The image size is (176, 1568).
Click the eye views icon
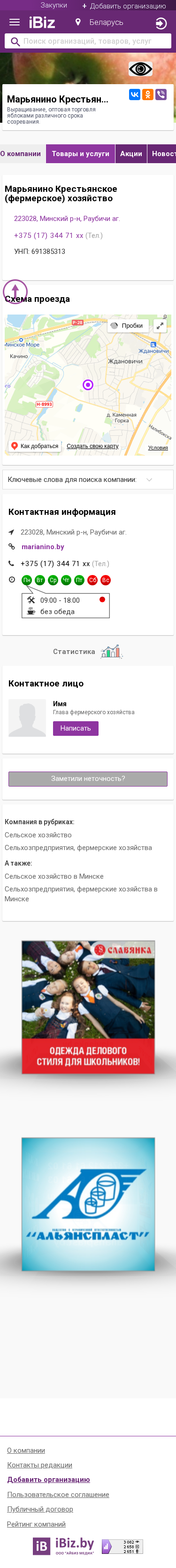140,69
